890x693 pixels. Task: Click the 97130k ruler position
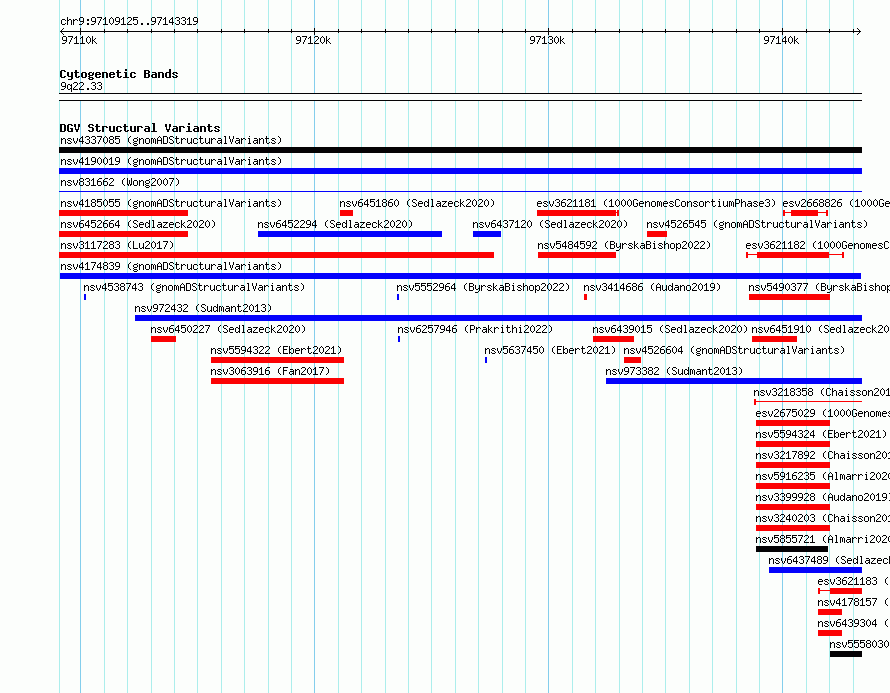(547, 40)
